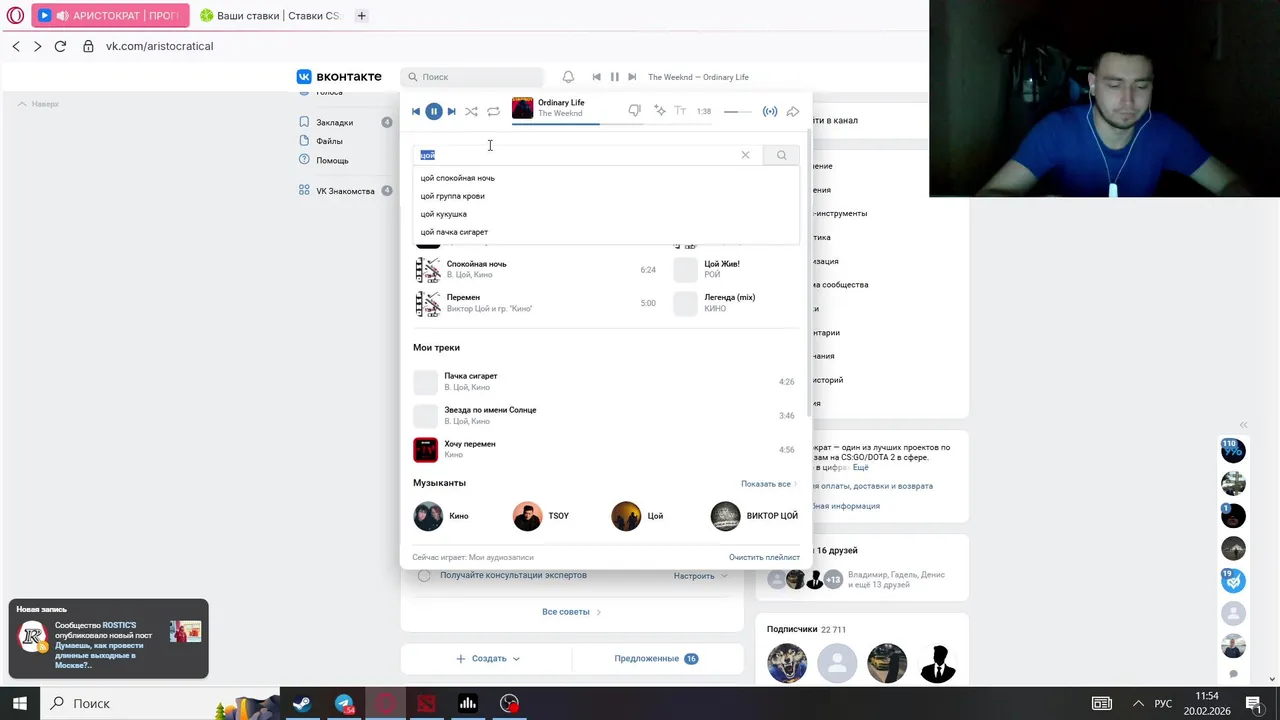Play track 'Перемен' by Виктор Цой

535,303
